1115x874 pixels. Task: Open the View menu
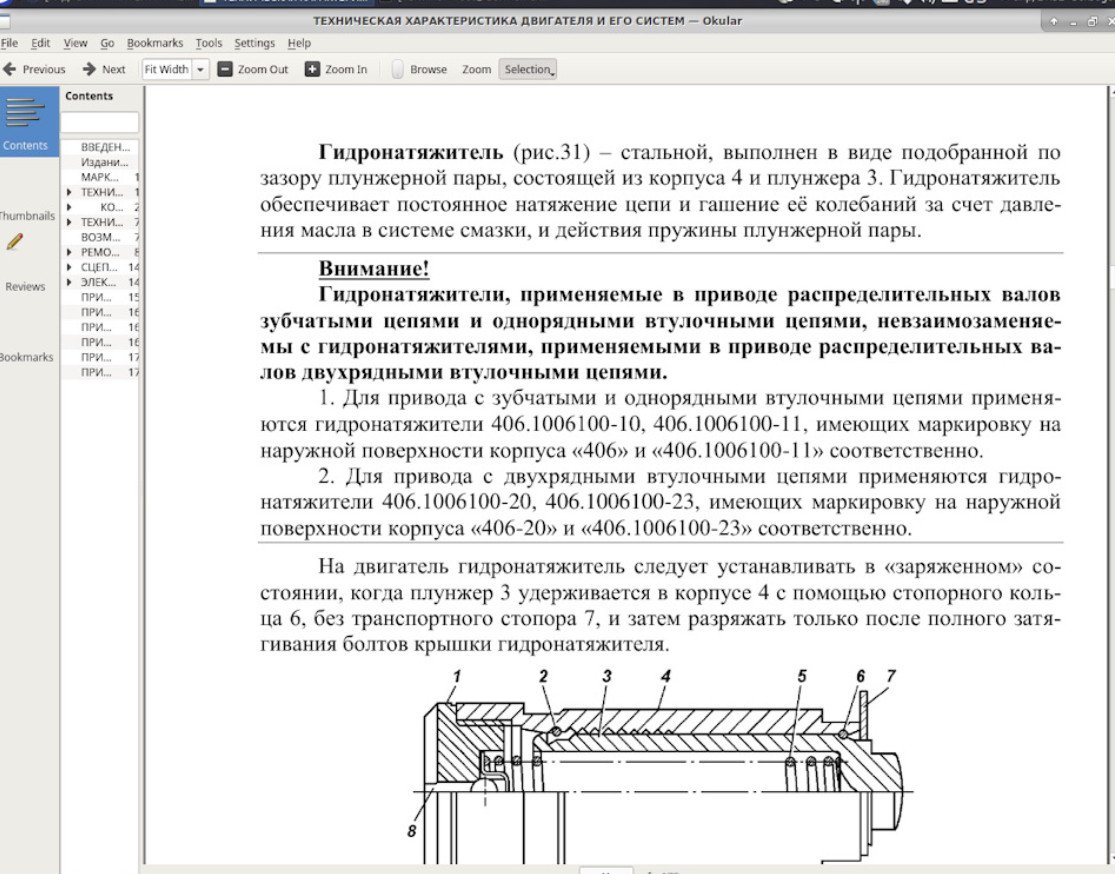point(75,43)
